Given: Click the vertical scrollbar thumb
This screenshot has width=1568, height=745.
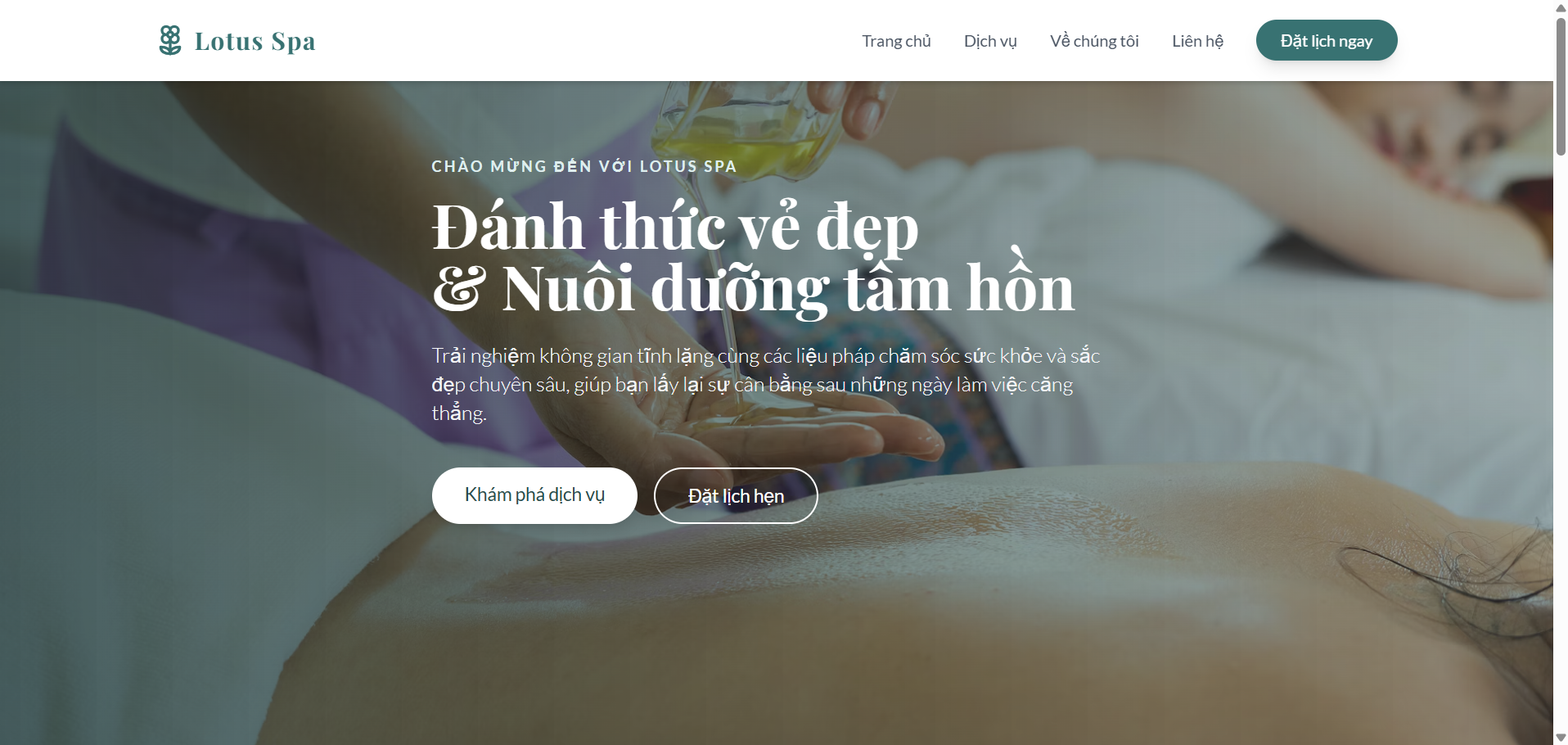Looking at the screenshot, I should [x=1561, y=86].
